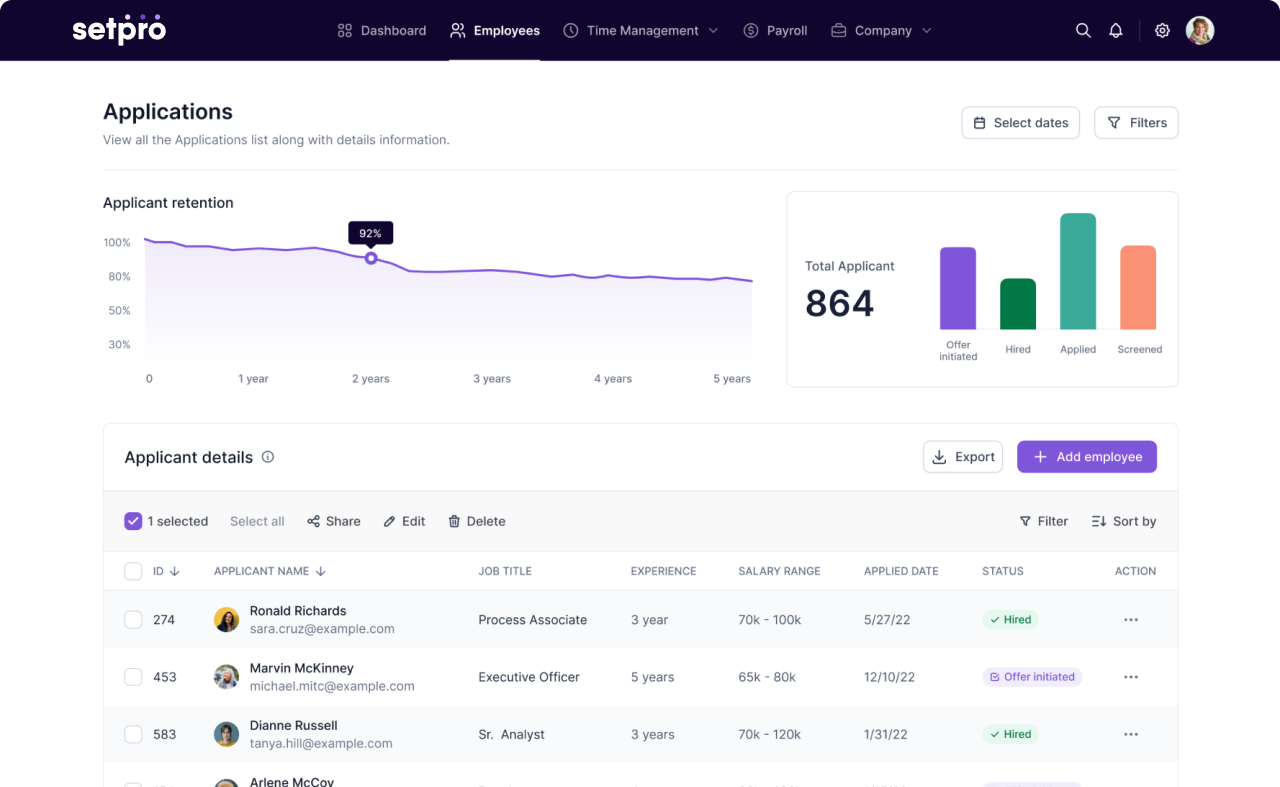The height and width of the screenshot is (787, 1280).
Task: Open actions menu for Ronald Richards
Action: tap(1131, 620)
